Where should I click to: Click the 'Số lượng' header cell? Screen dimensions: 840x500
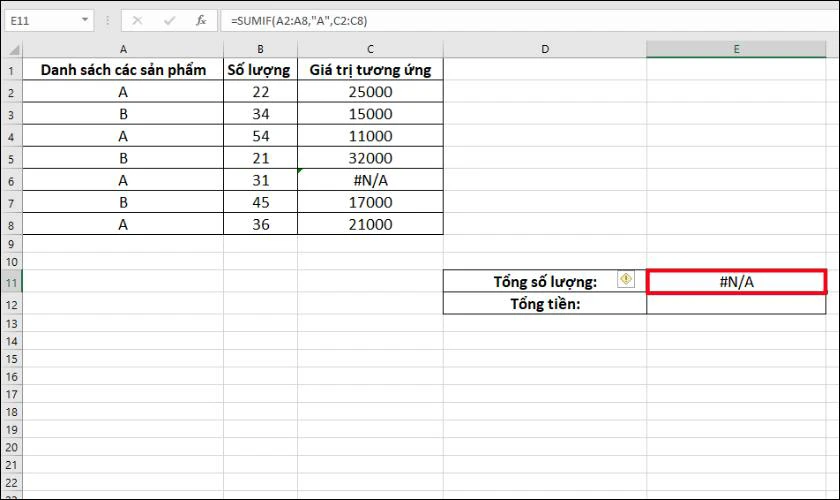pyautogui.click(x=260, y=70)
